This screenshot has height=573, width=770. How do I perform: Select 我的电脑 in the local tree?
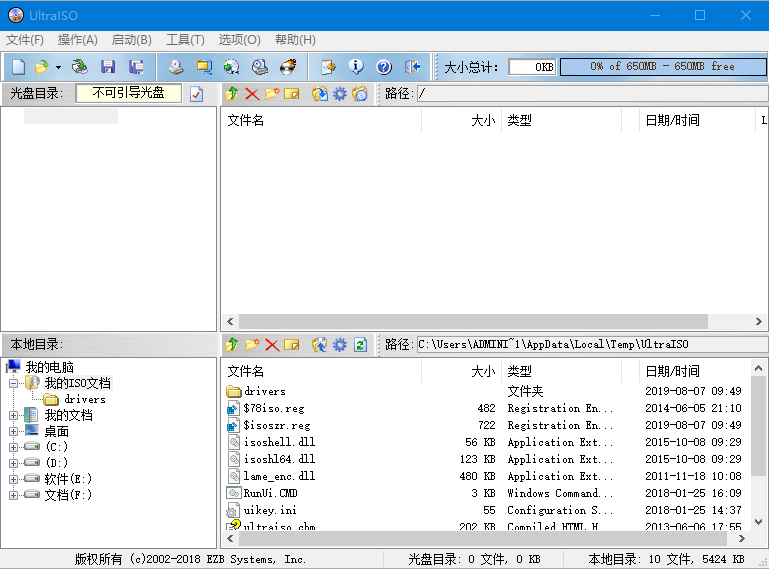50,367
